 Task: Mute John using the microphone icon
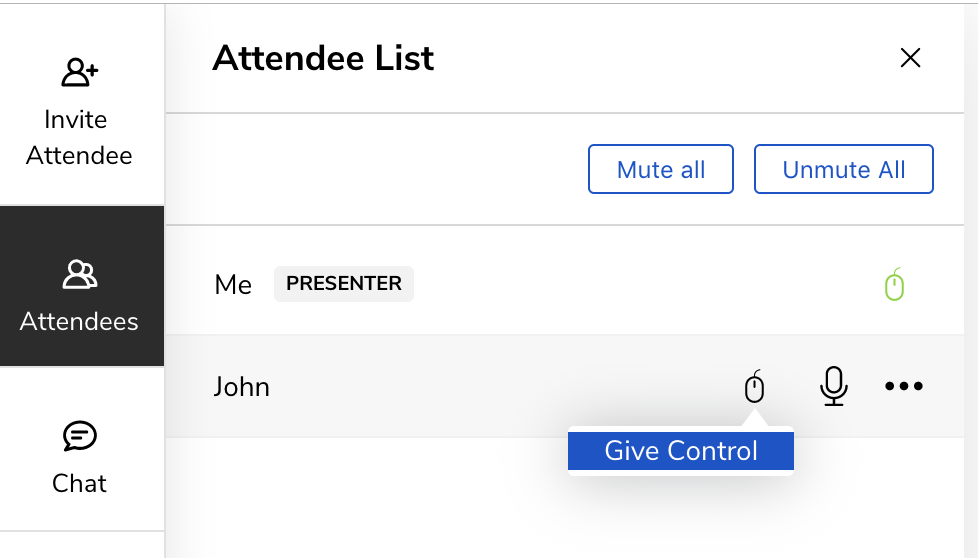click(x=833, y=387)
